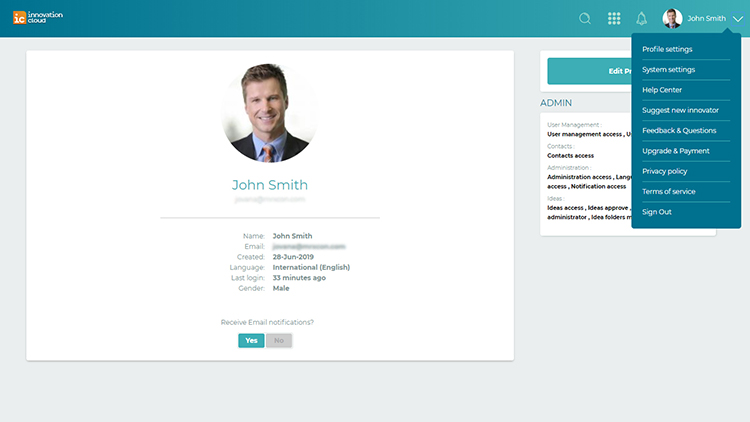
Task: Open Privacy policy menu entry
Action: pyautogui.click(x=664, y=171)
